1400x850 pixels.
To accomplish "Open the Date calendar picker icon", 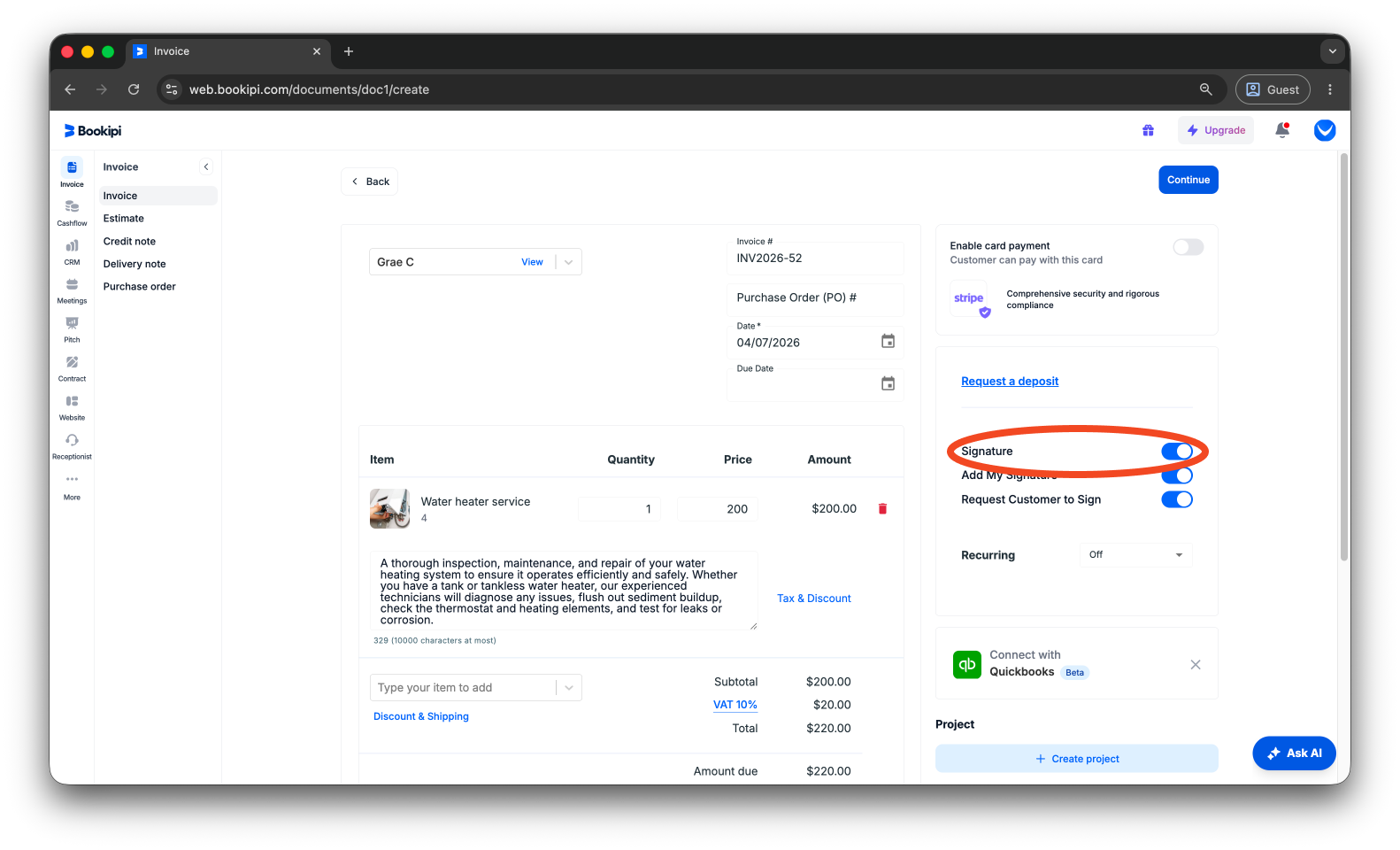I will [x=888, y=341].
